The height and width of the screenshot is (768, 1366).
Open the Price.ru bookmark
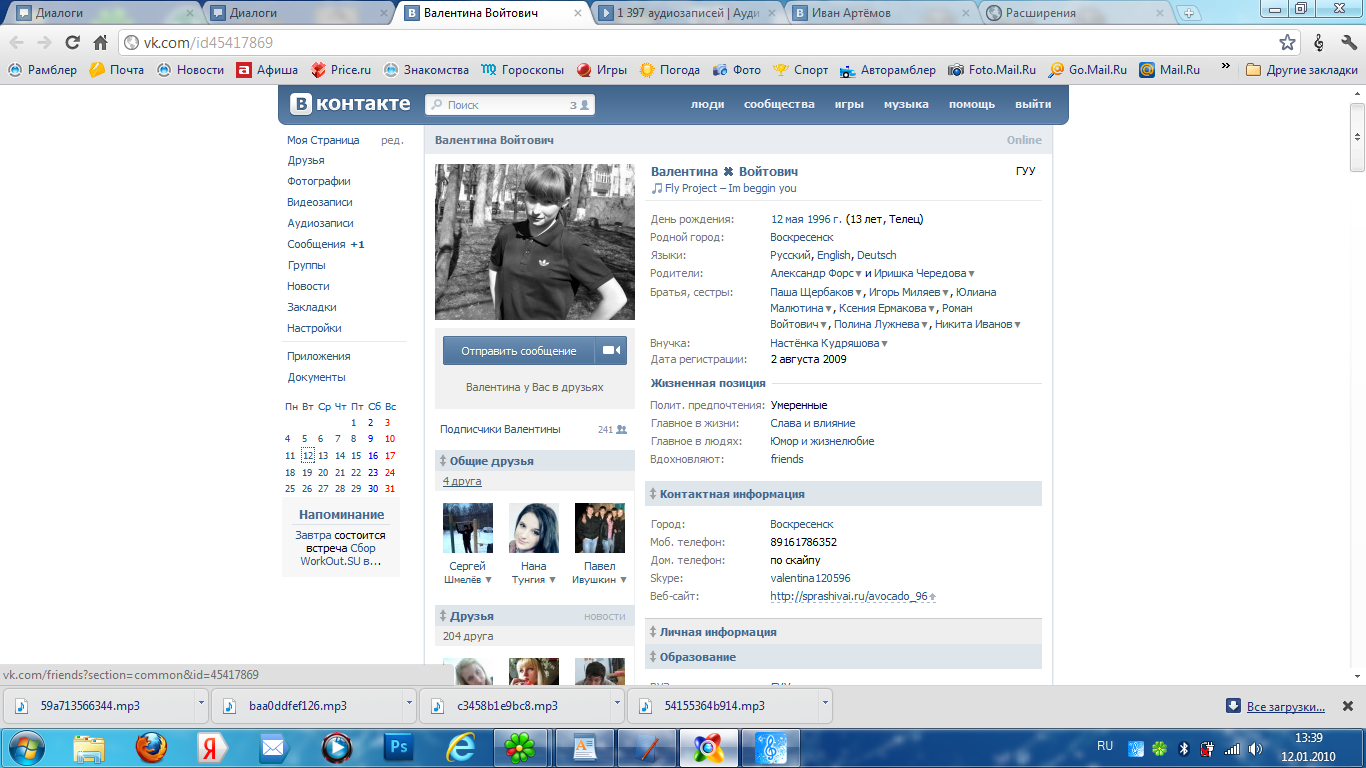coord(341,70)
